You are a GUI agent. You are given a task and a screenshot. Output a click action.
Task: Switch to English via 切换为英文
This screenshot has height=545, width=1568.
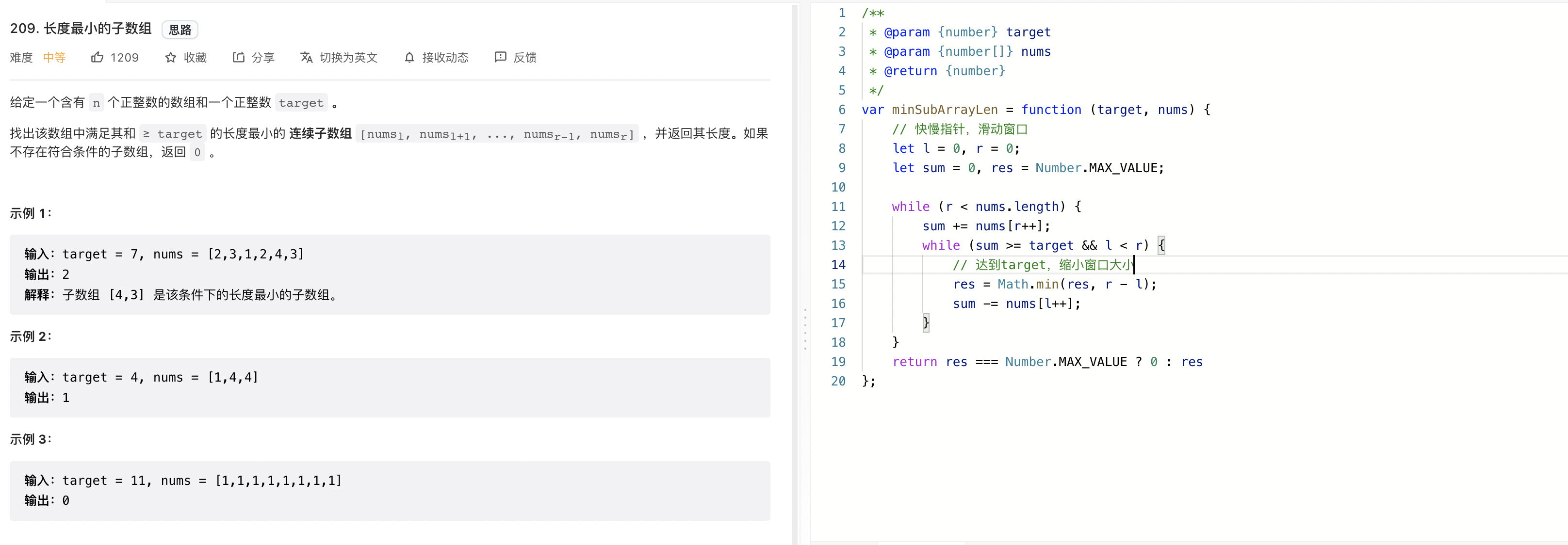tap(349, 57)
